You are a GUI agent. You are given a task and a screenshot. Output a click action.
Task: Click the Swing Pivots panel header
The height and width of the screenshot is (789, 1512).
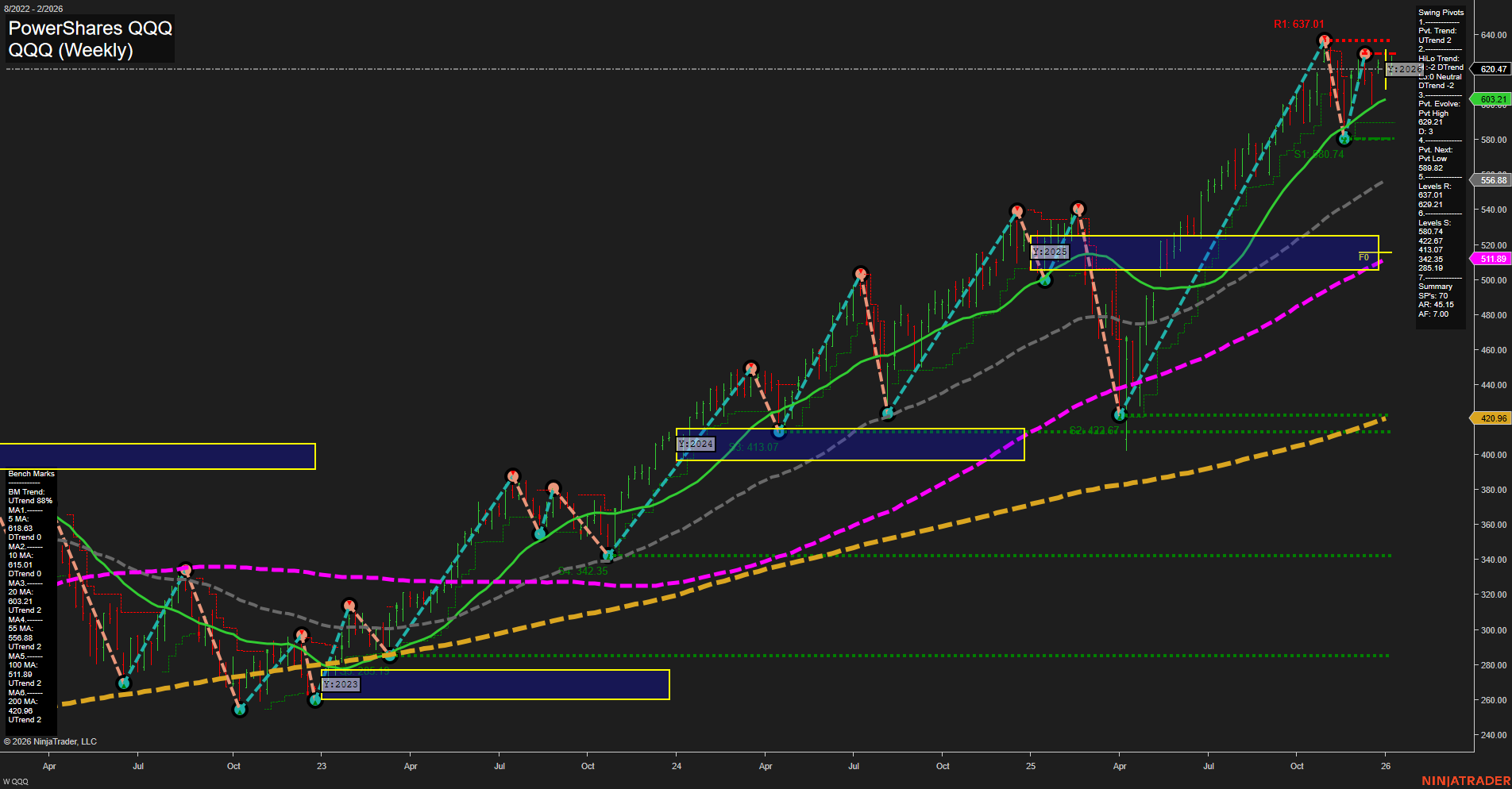tap(1440, 12)
